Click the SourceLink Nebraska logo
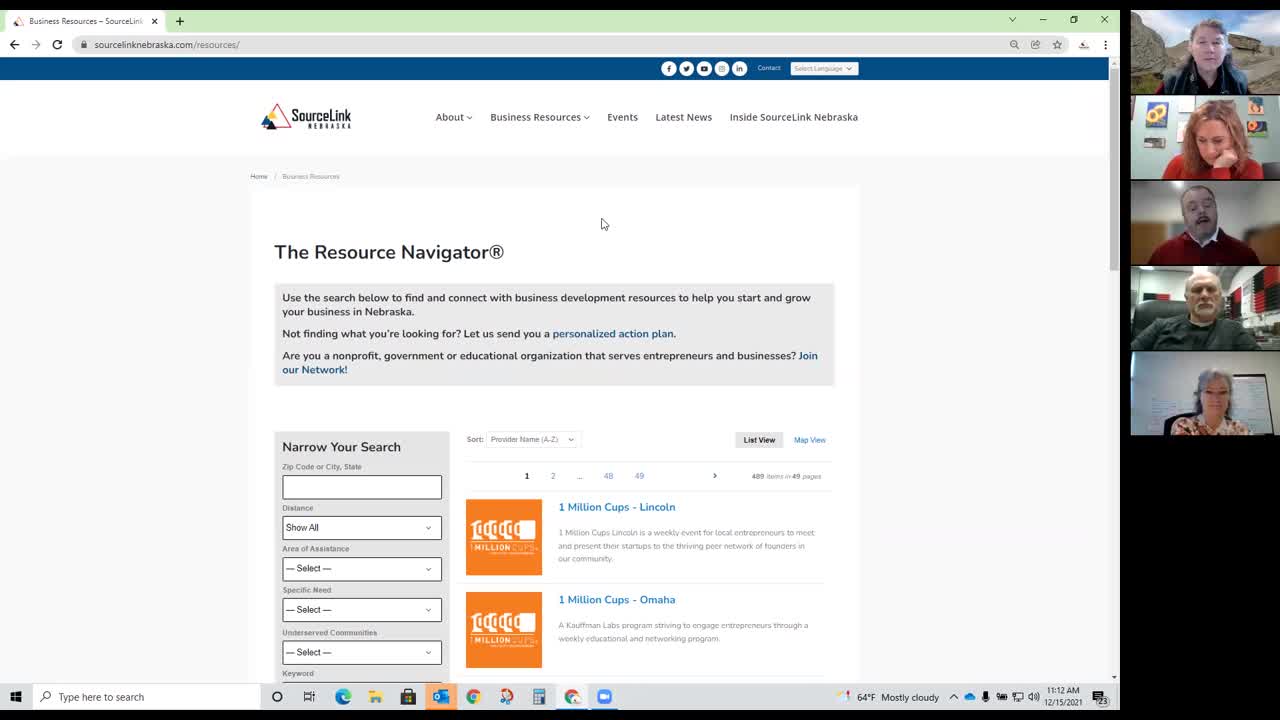This screenshot has height=720, width=1280. coord(306,117)
